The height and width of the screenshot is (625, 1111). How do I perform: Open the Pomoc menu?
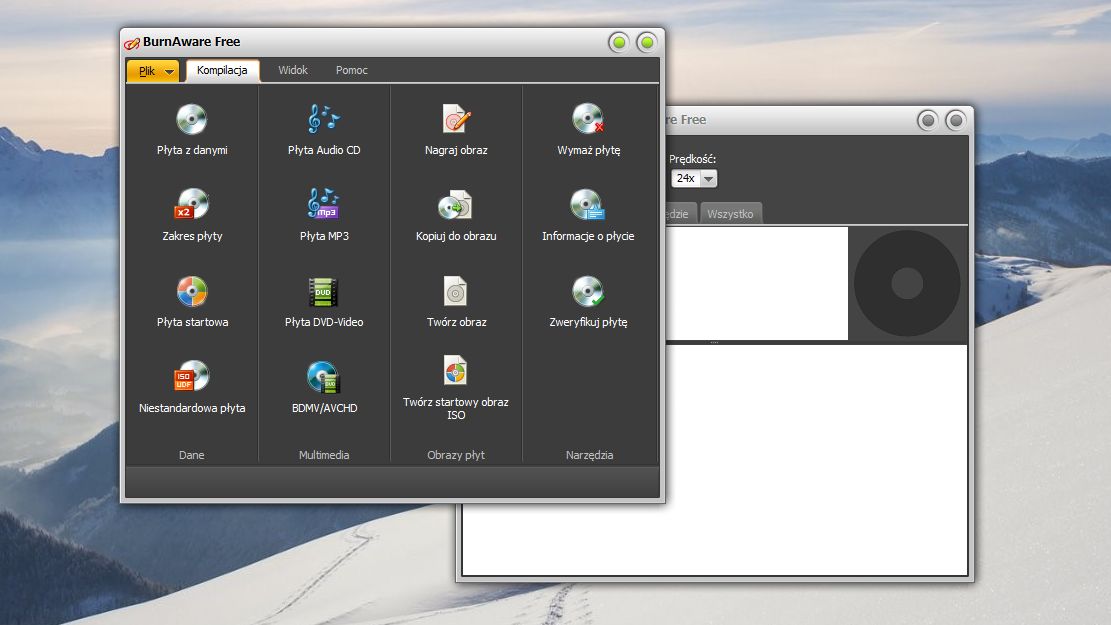click(351, 70)
